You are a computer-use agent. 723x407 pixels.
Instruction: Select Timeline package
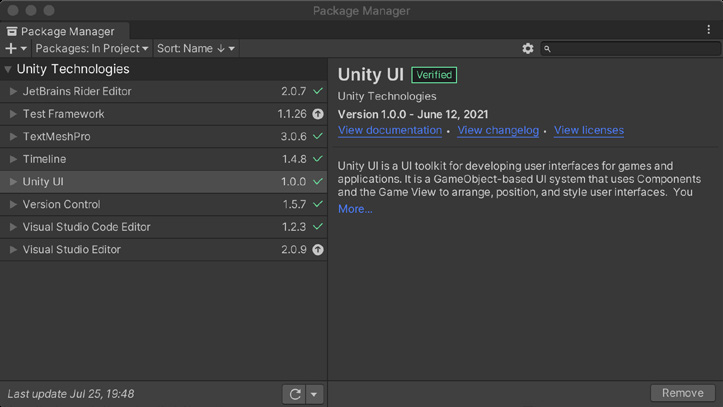(163, 159)
